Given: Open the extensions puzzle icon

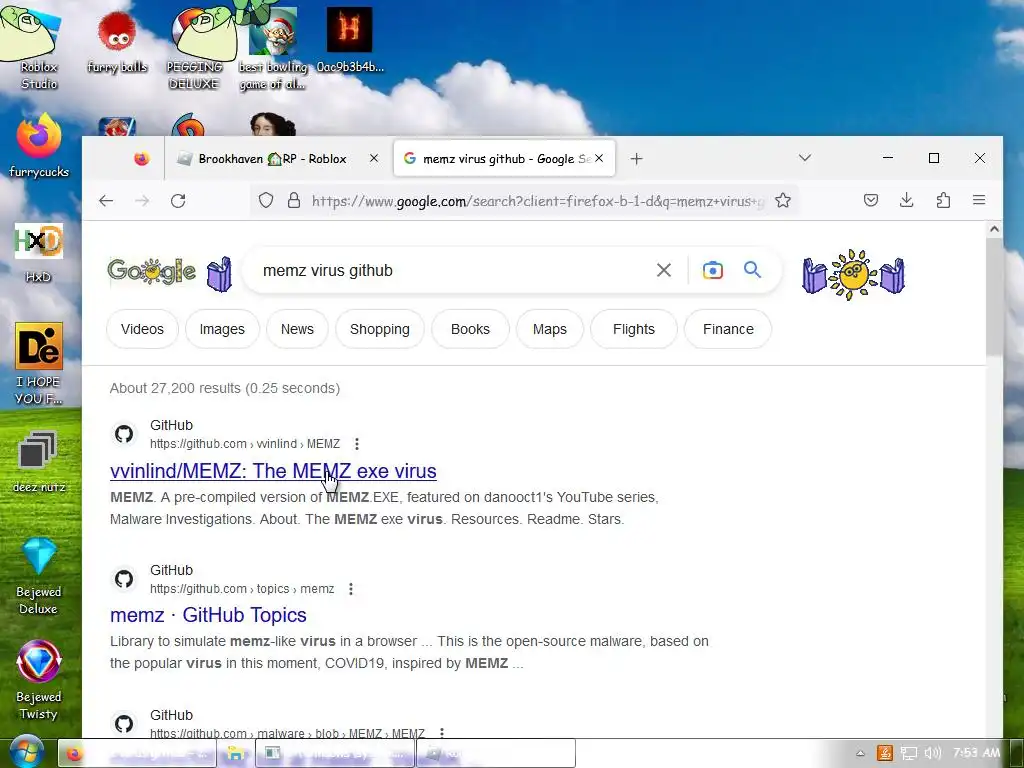Looking at the screenshot, I should coord(943,200).
